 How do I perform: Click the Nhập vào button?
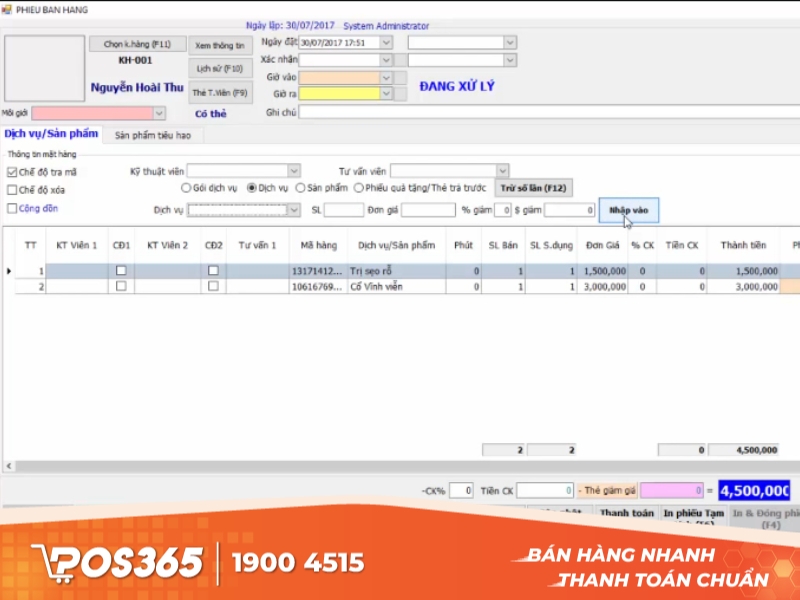(x=628, y=210)
